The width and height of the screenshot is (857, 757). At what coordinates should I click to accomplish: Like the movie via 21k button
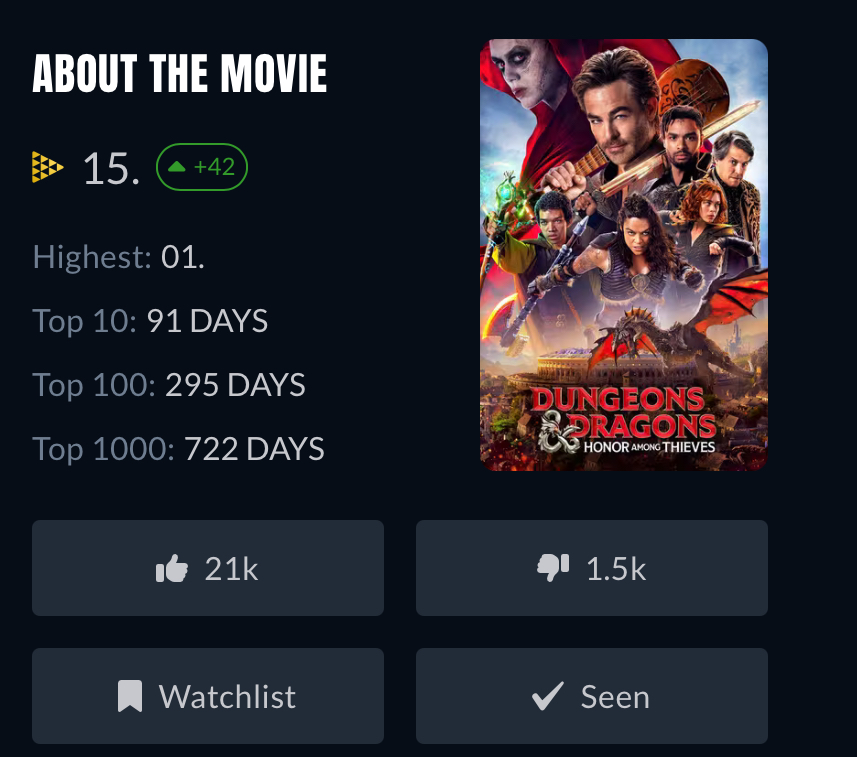coord(208,568)
